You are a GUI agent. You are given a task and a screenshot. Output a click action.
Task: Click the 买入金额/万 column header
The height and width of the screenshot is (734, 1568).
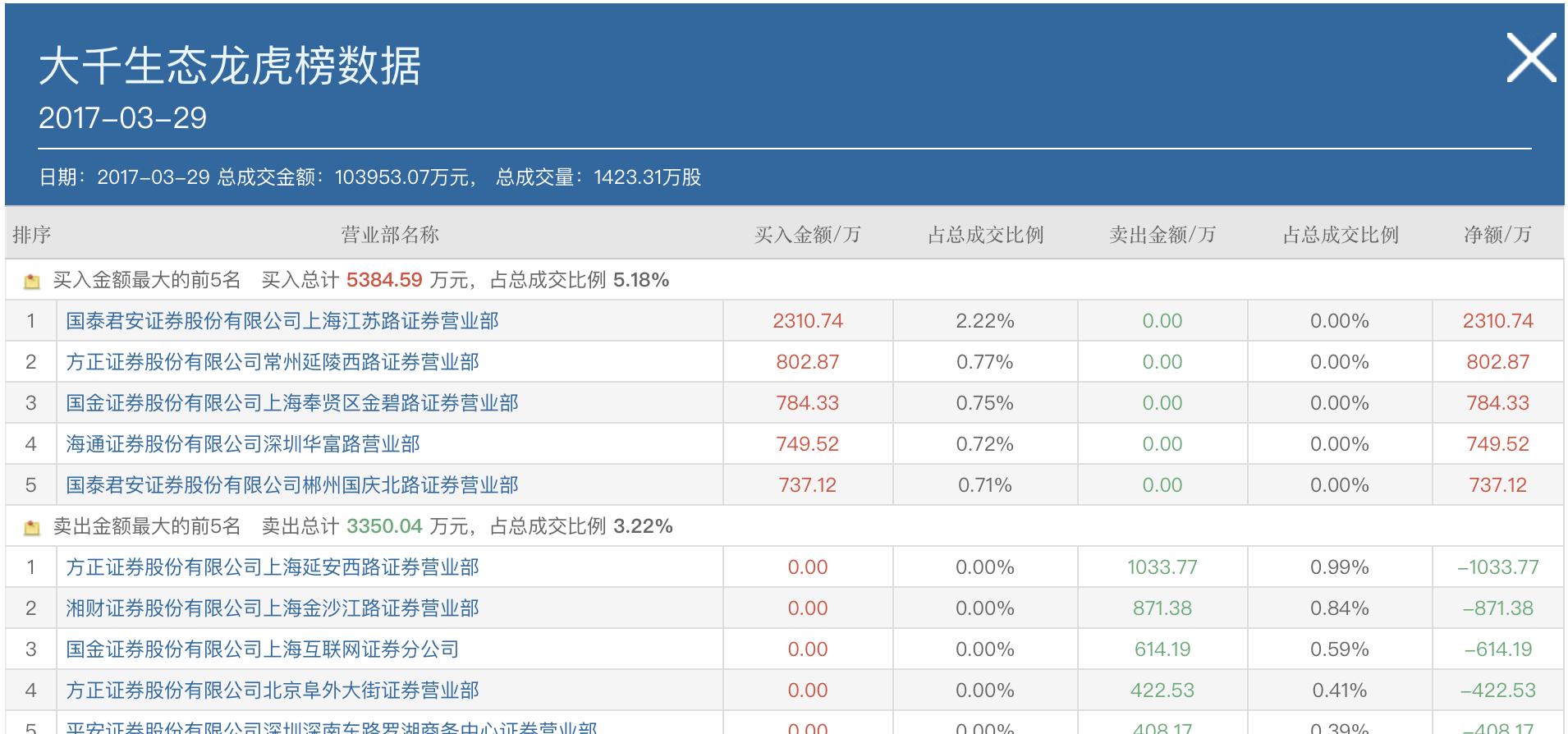[808, 235]
